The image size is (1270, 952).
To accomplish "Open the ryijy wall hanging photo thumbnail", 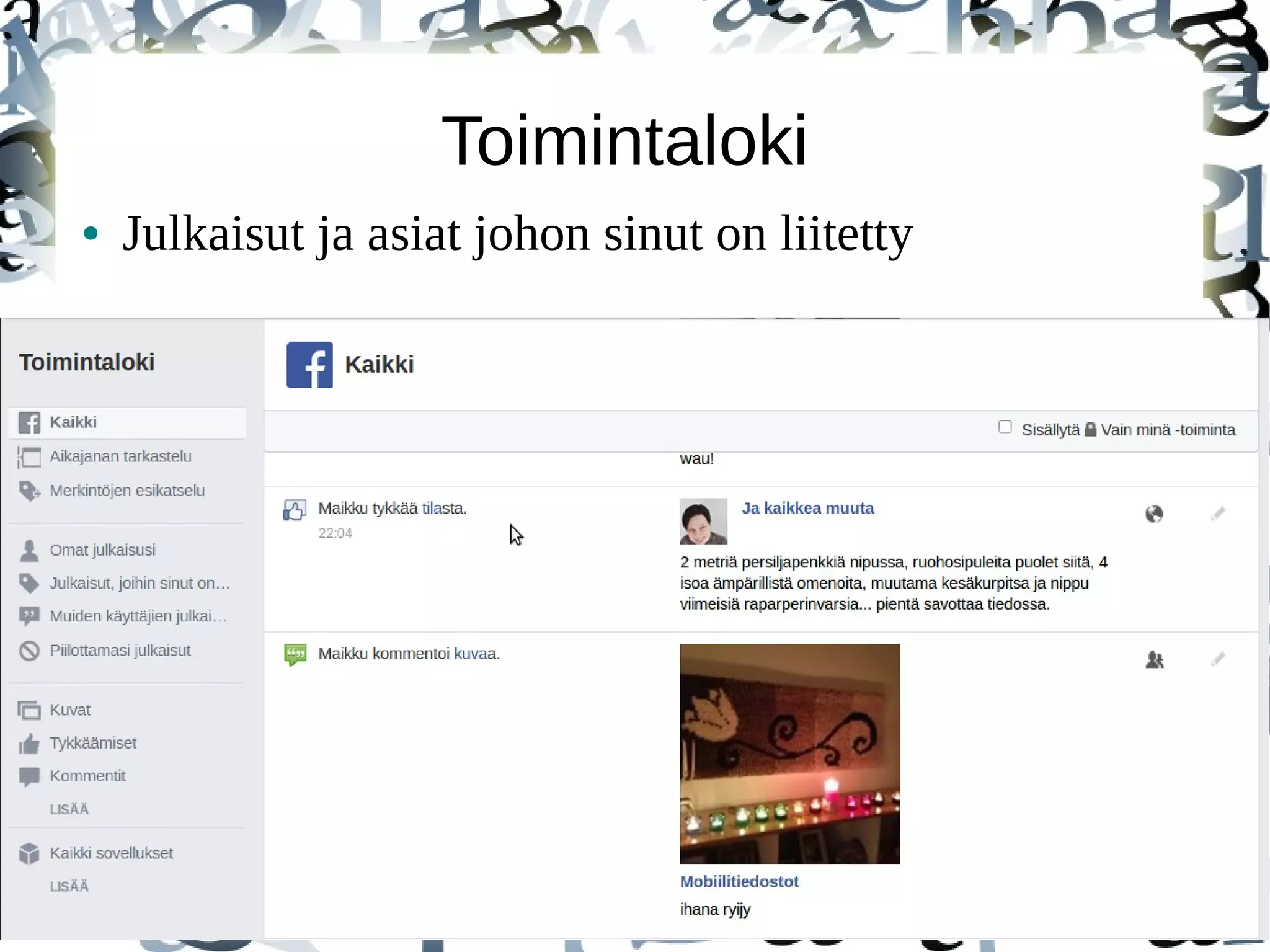I will [789, 754].
